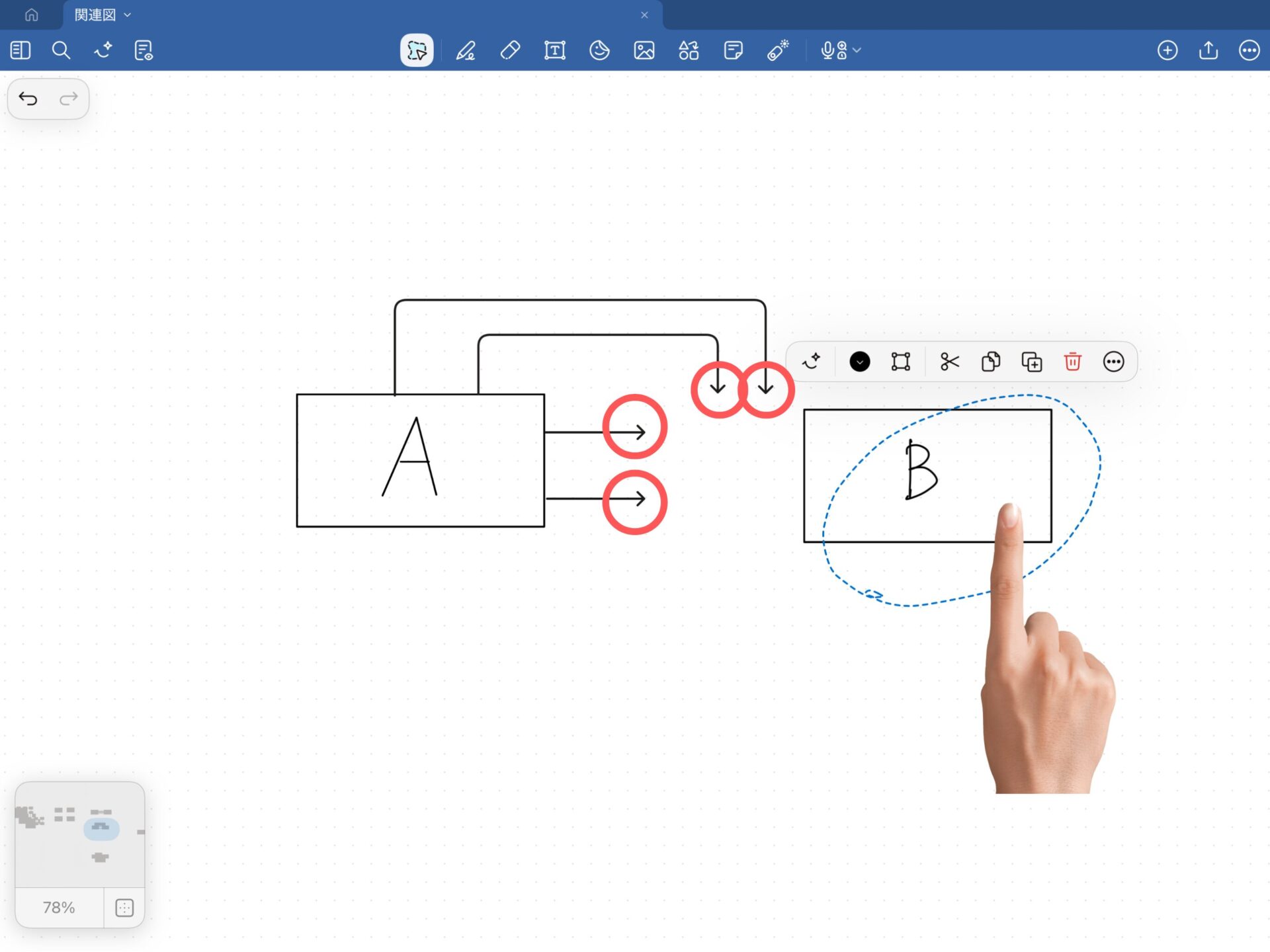Select the Laser pointer tool
Image resolution: width=1270 pixels, height=952 pixels.
pyautogui.click(x=778, y=50)
